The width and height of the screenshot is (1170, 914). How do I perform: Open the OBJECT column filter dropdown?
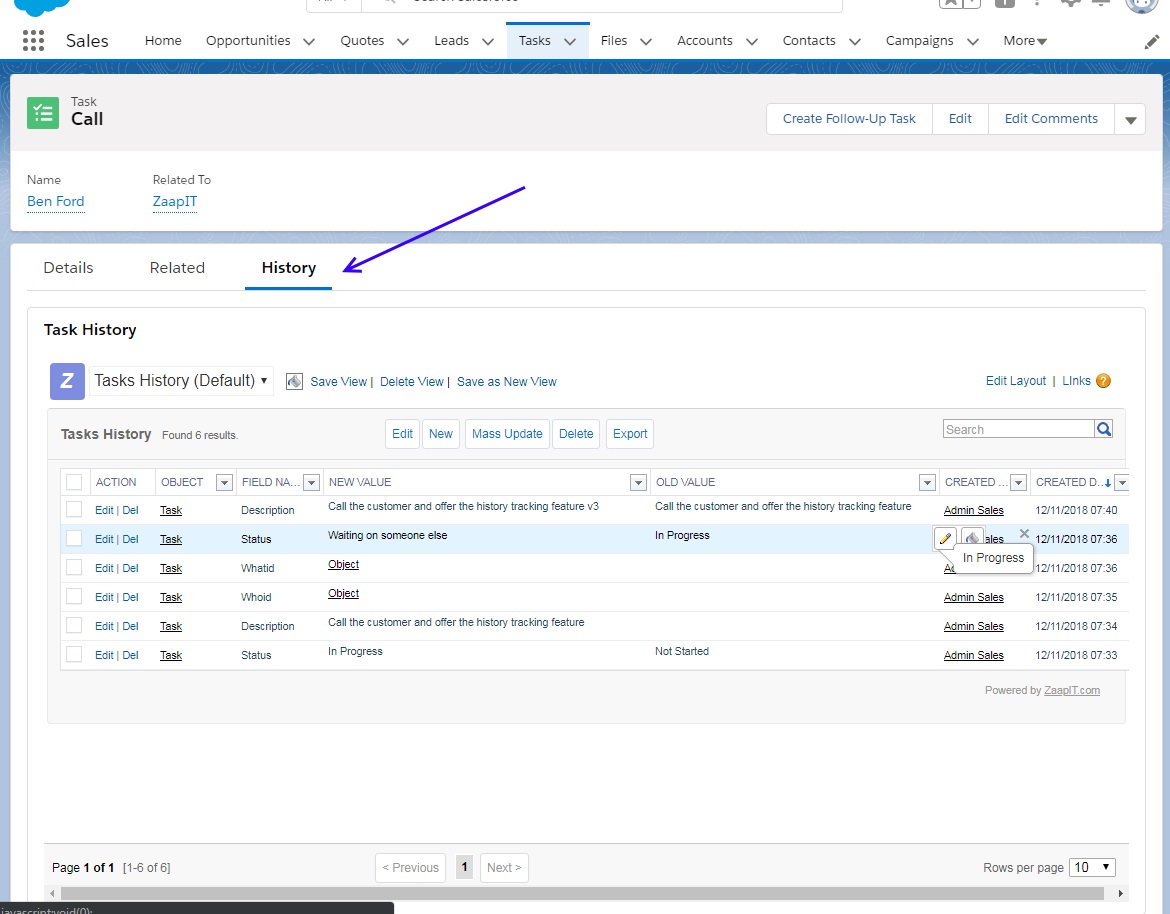pyautogui.click(x=224, y=483)
